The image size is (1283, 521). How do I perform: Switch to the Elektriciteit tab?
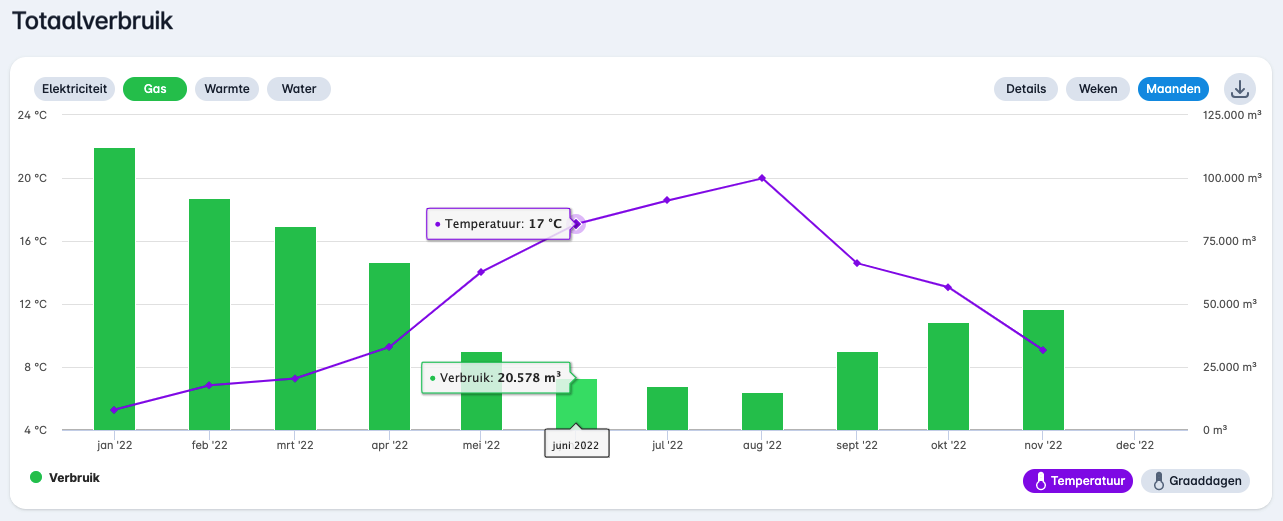(74, 89)
